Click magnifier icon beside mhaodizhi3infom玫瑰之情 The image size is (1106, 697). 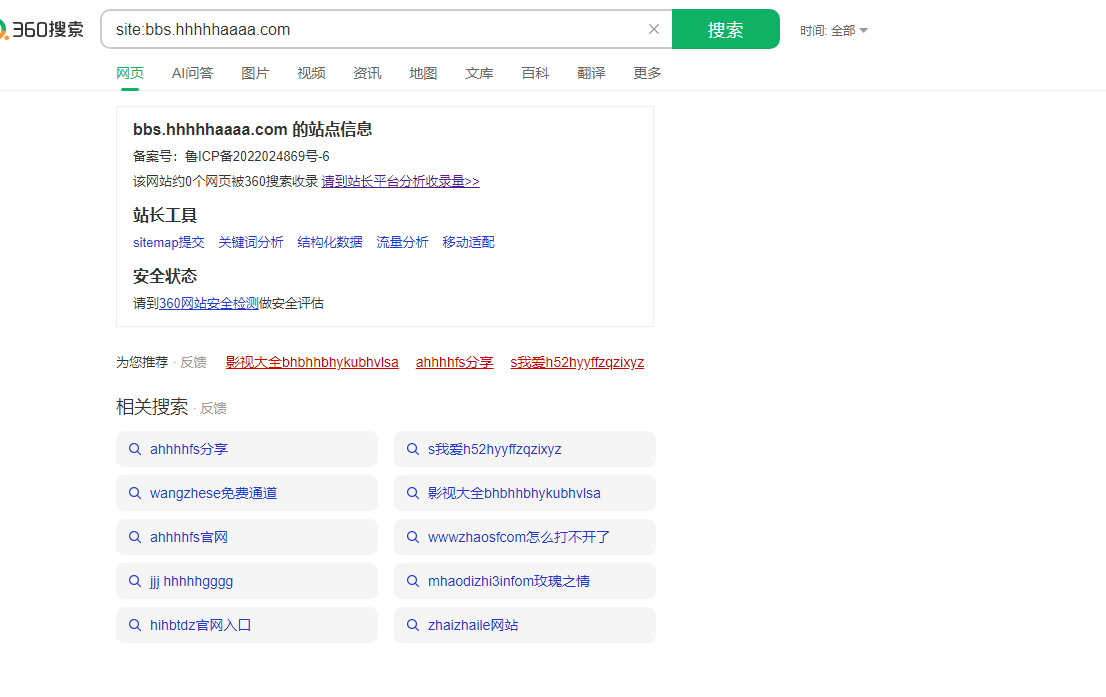coord(413,581)
